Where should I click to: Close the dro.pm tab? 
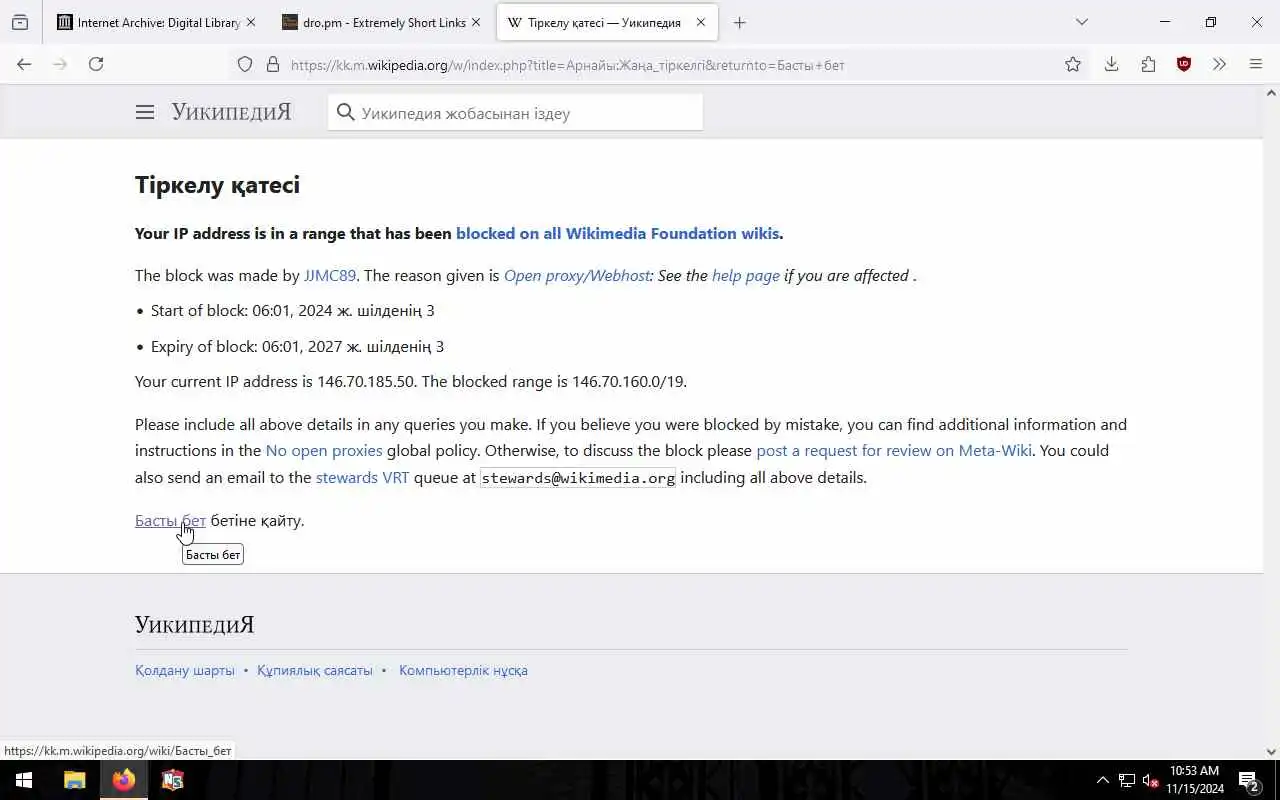coord(476,22)
